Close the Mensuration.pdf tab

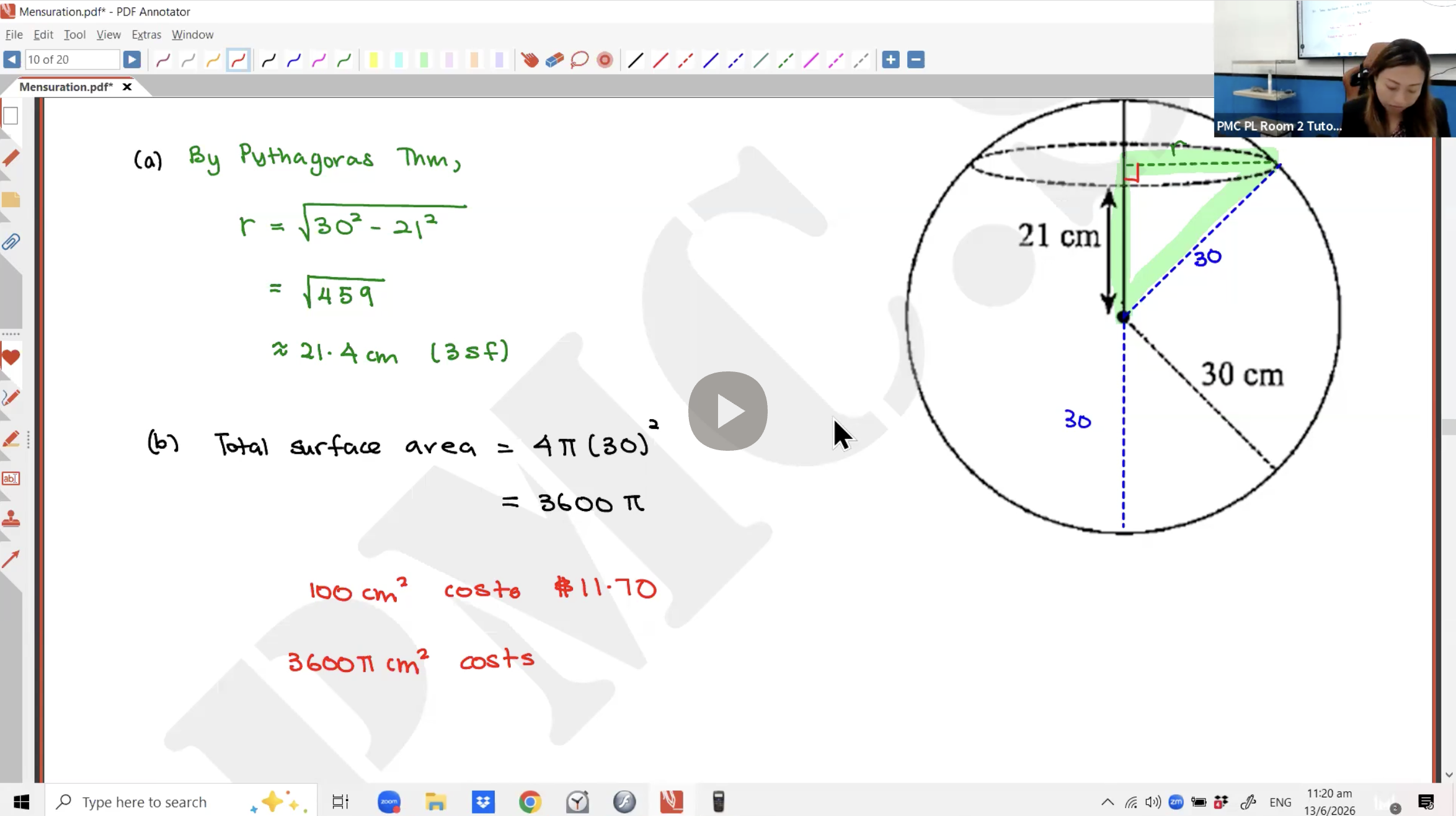click(x=127, y=87)
